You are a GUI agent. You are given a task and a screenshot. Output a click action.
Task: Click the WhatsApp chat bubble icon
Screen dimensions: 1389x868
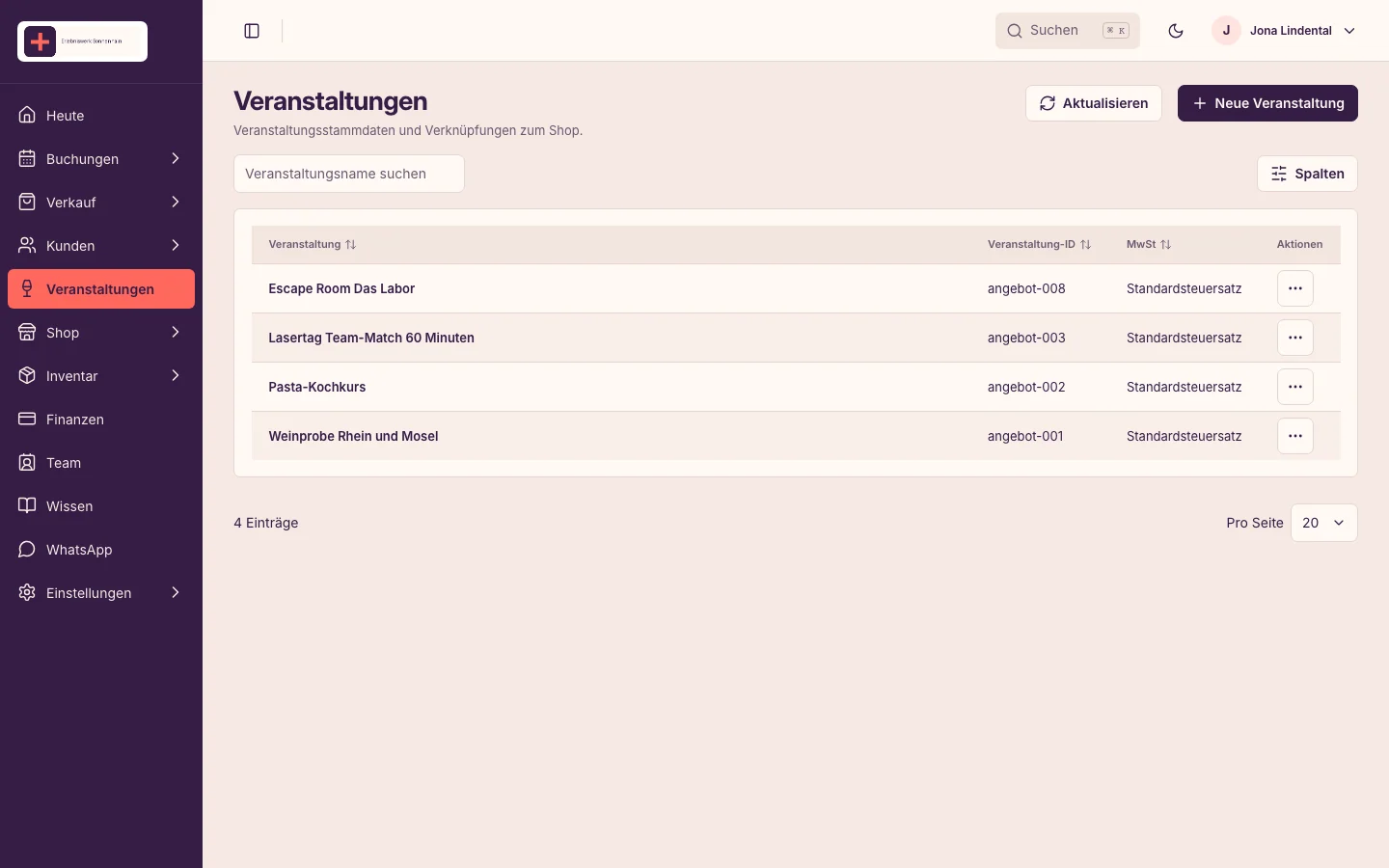point(27,550)
